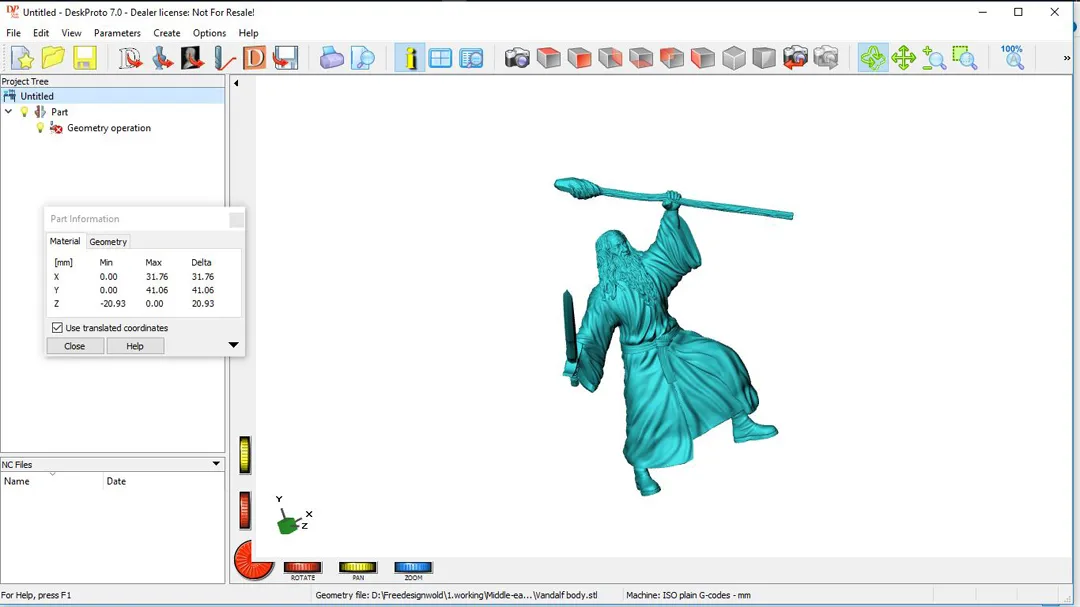Select the Untitled project tree root
The height and width of the screenshot is (607, 1080).
pyautogui.click(x=37, y=96)
